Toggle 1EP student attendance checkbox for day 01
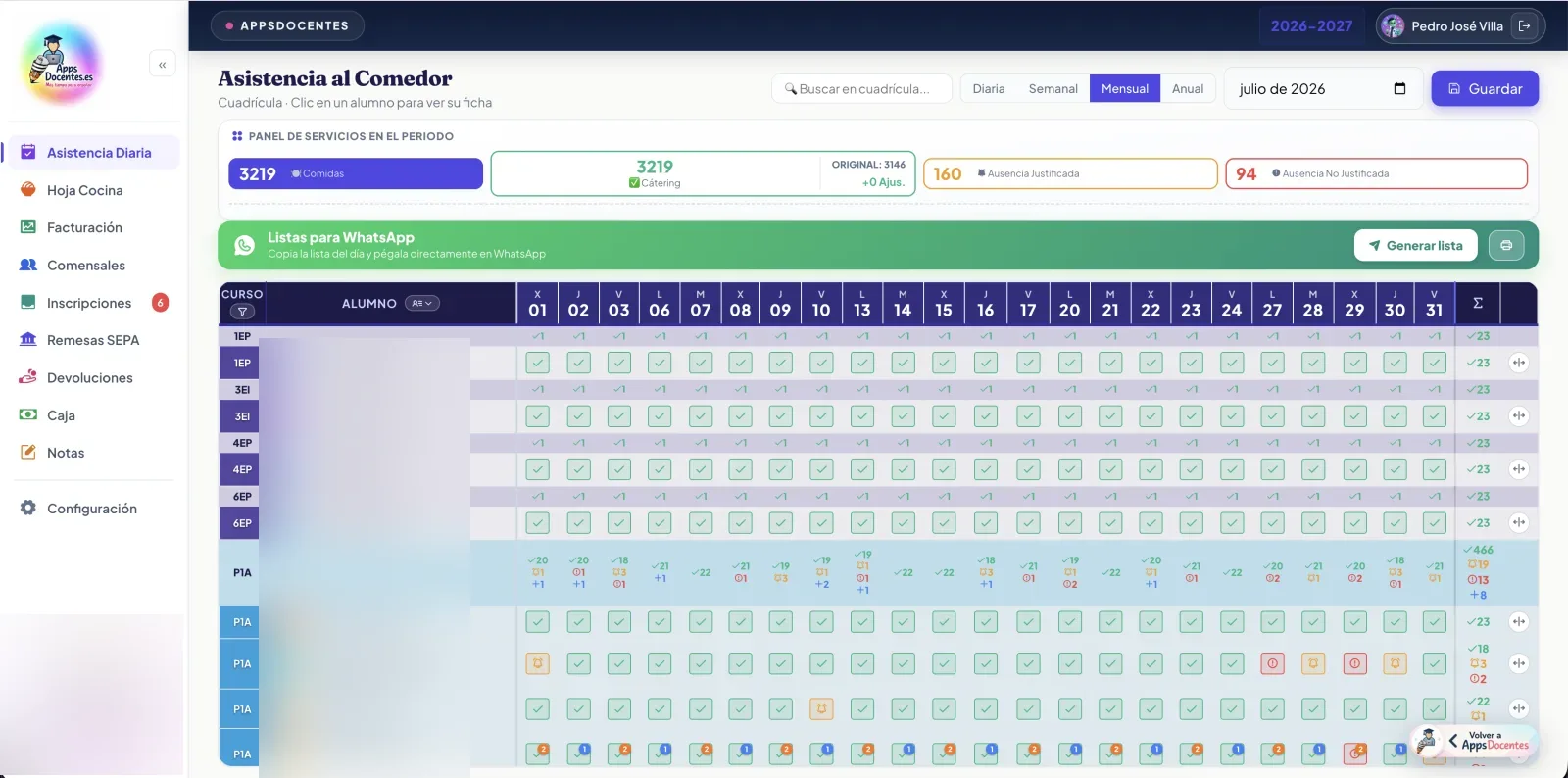Image resolution: width=1568 pixels, height=778 pixels. (x=537, y=363)
